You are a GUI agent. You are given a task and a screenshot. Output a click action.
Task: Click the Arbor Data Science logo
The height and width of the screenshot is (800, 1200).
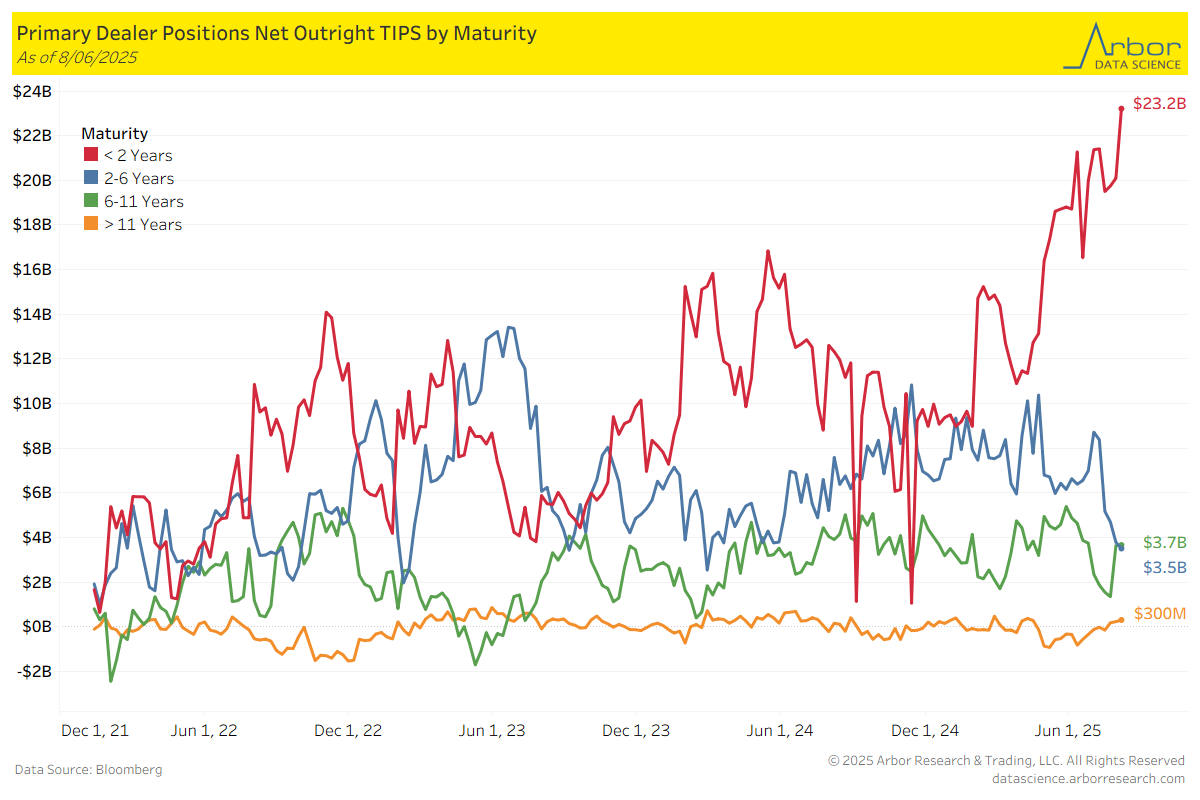pos(1123,45)
